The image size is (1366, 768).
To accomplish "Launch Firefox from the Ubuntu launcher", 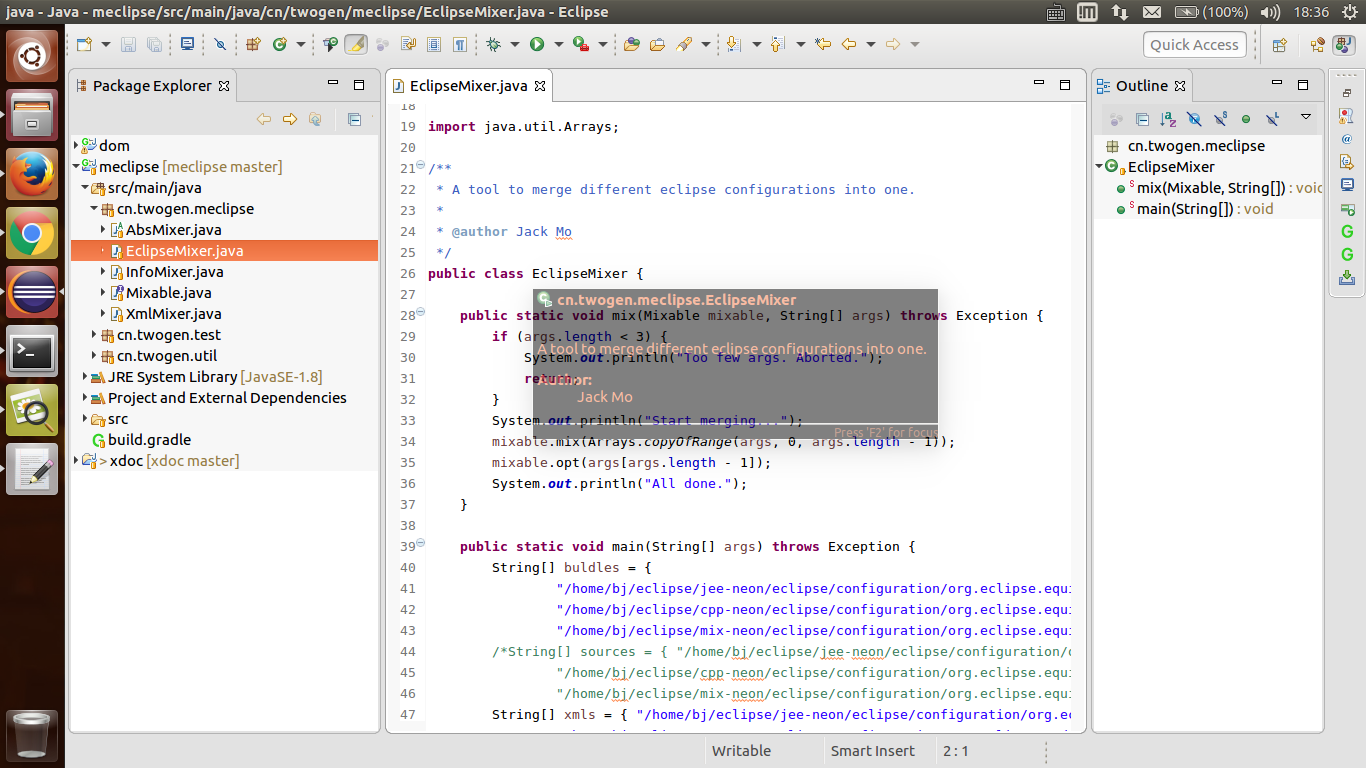I will click(32, 174).
